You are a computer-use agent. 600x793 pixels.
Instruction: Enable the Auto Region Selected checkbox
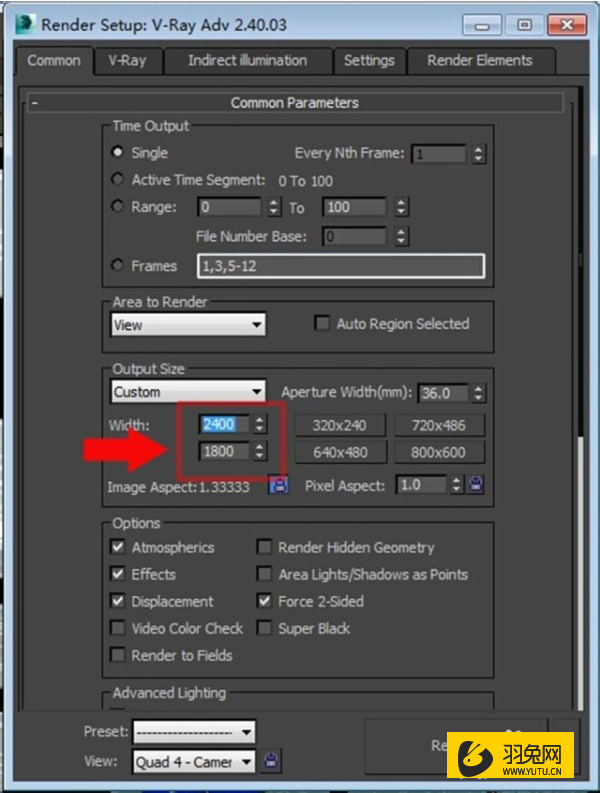[322, 323]
